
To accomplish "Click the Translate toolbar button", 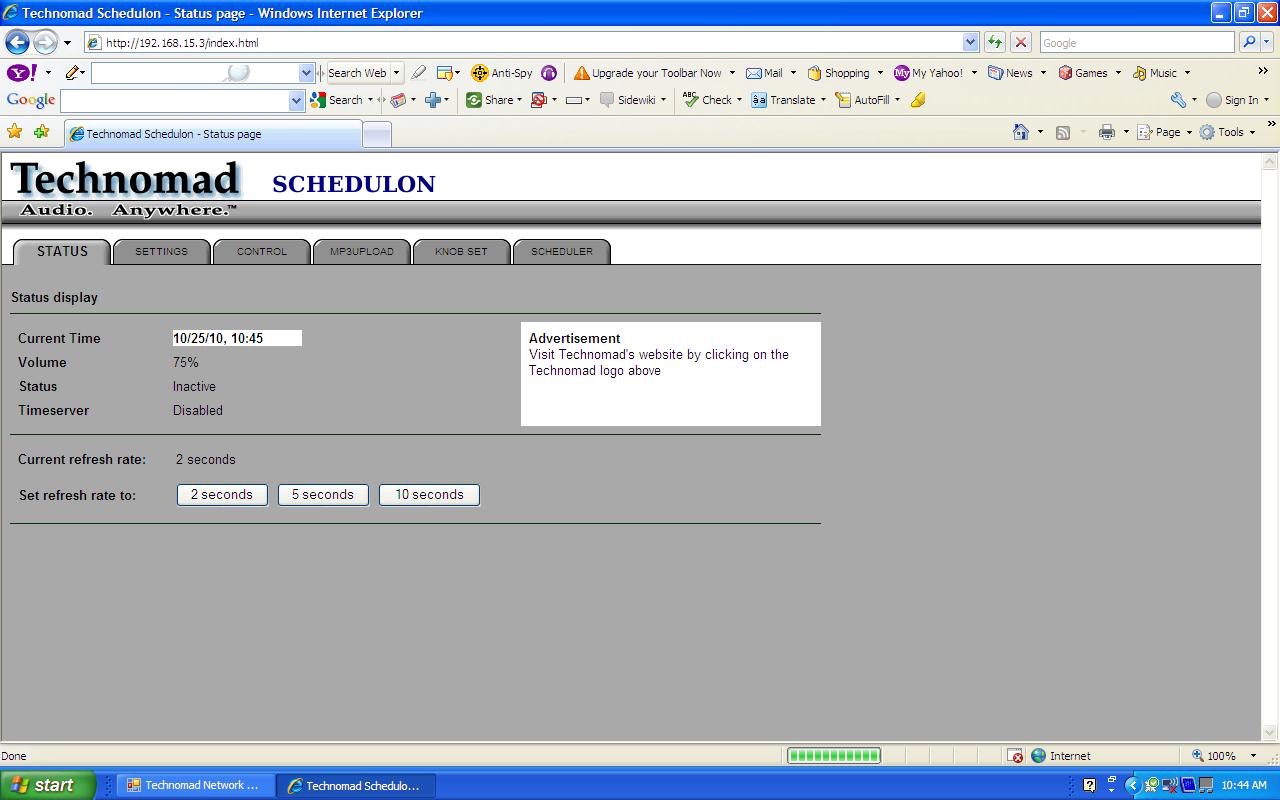I will (784, 100).
